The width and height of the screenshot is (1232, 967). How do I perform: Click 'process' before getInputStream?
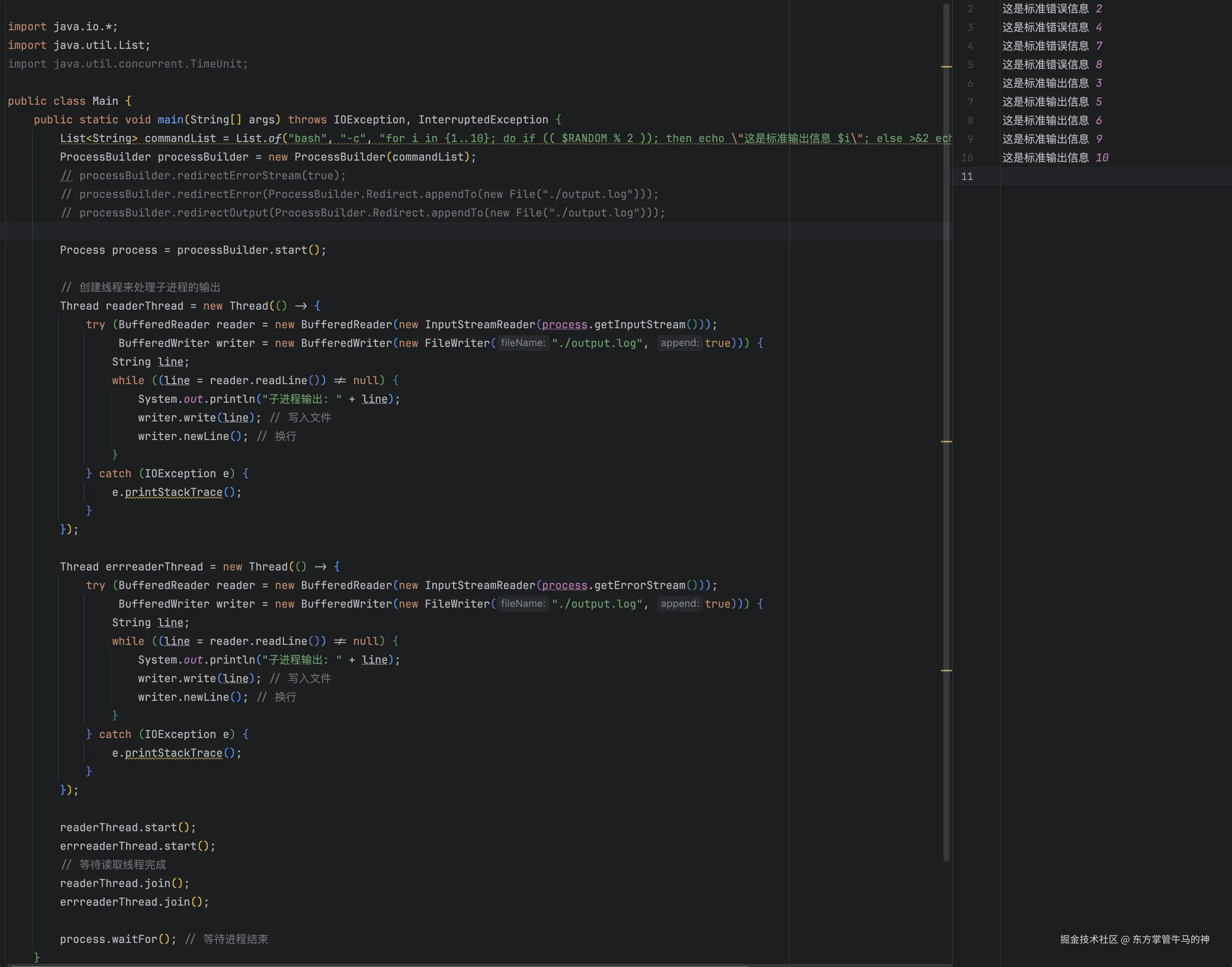[x=564, y=324]
